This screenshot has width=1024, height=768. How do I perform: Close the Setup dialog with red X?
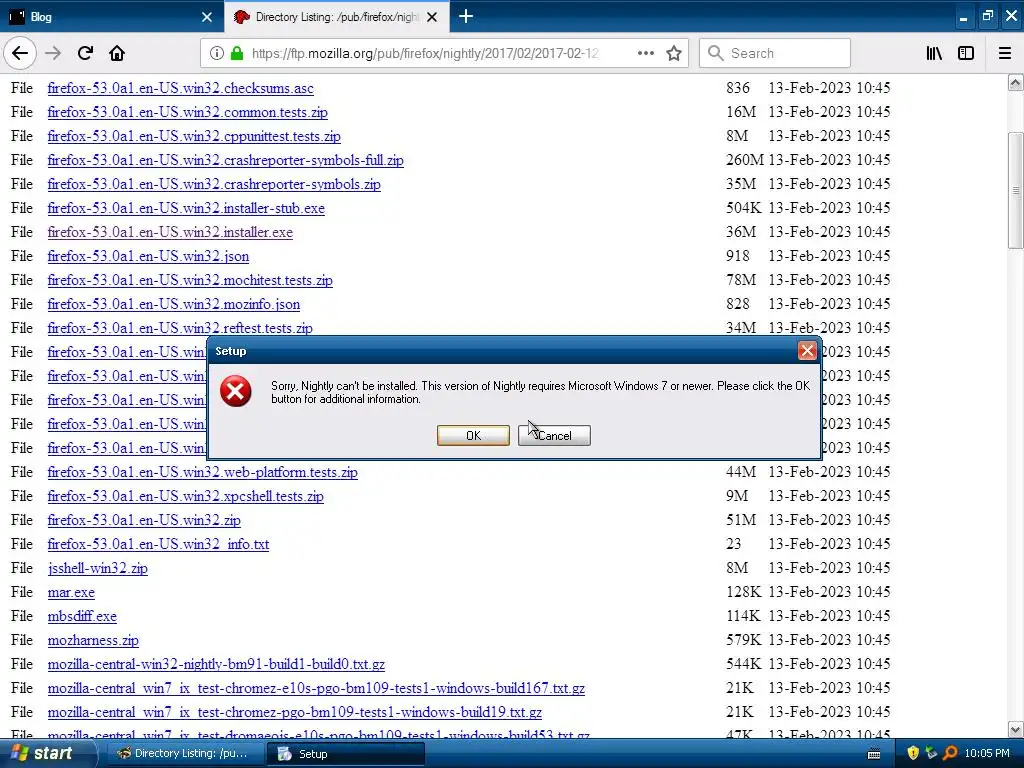point(807,351)
